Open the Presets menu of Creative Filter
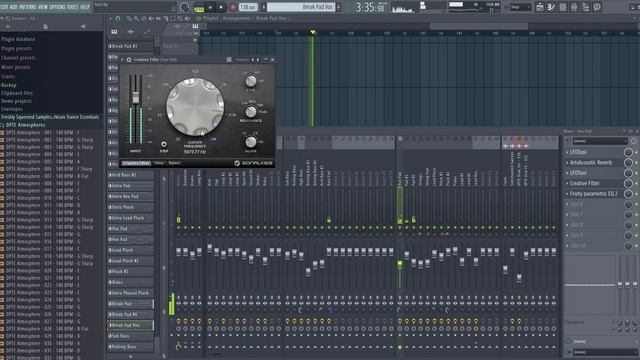The height and width of the screenshot is (360, 640). click(x=242, y=60)
